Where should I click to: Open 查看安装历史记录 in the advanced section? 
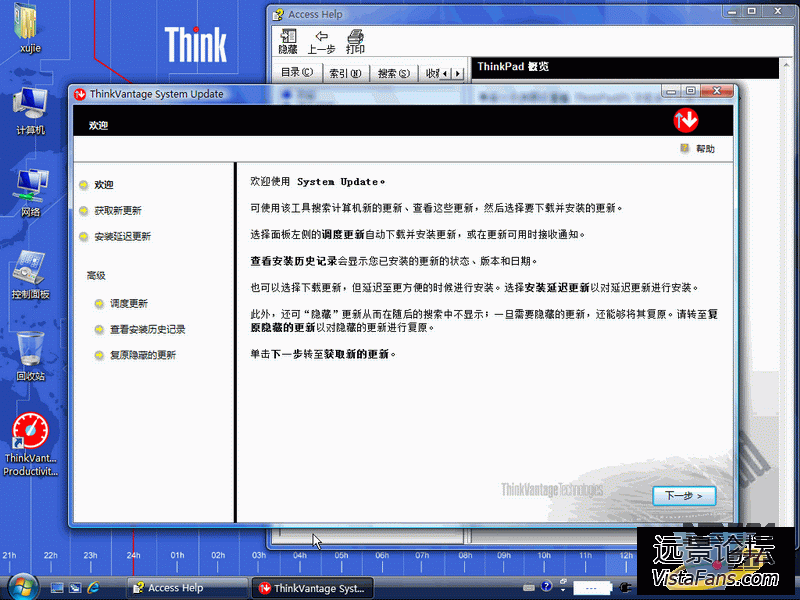pyautogui.click(x=147, y=329)
